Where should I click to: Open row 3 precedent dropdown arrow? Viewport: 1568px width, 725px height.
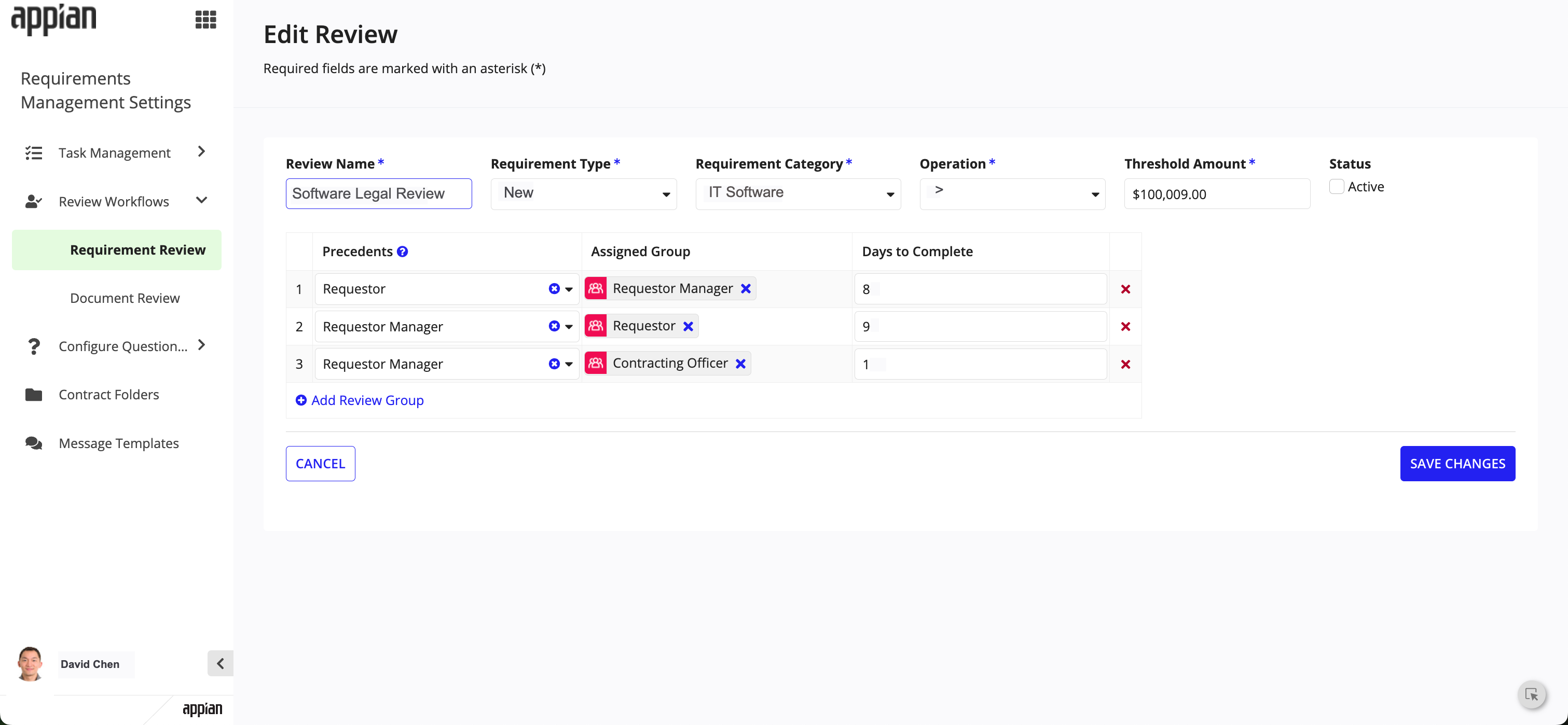(569, 365)
